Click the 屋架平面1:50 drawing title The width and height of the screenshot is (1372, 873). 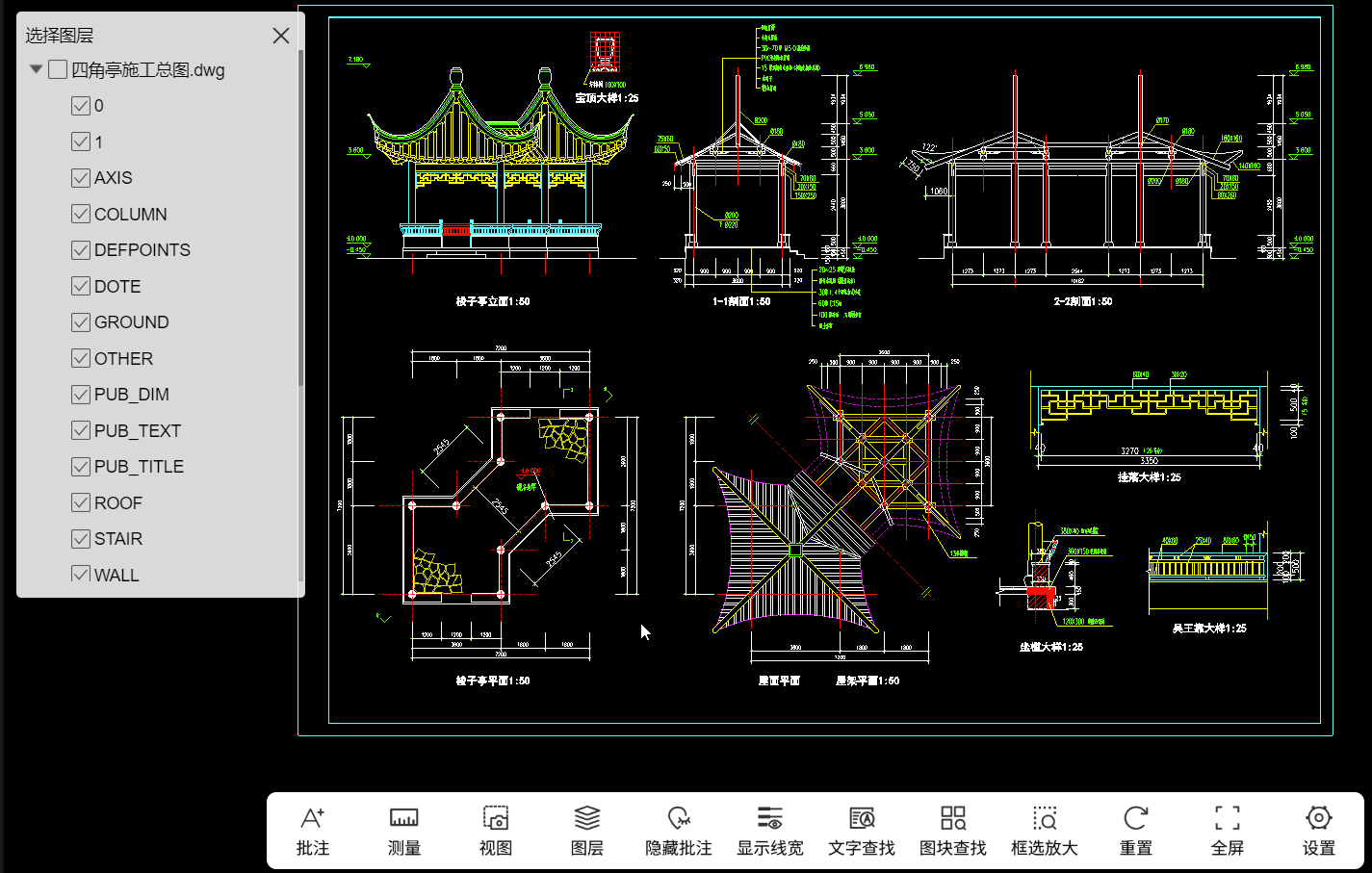[x=867, y=680]
